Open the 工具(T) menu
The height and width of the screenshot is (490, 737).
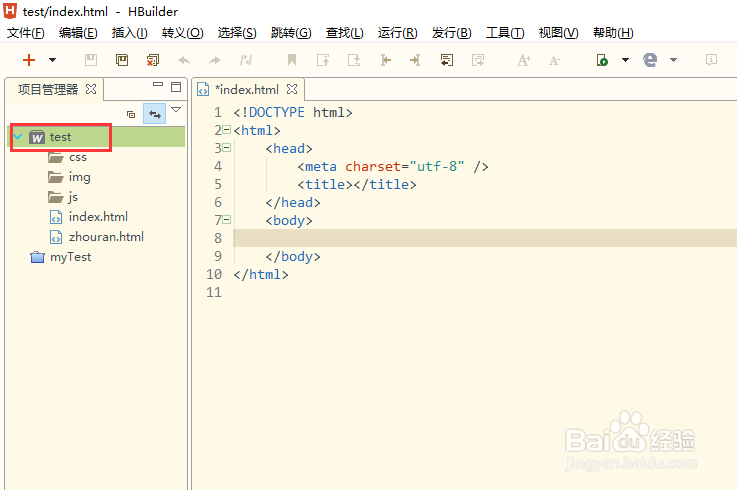coord(505,33)
